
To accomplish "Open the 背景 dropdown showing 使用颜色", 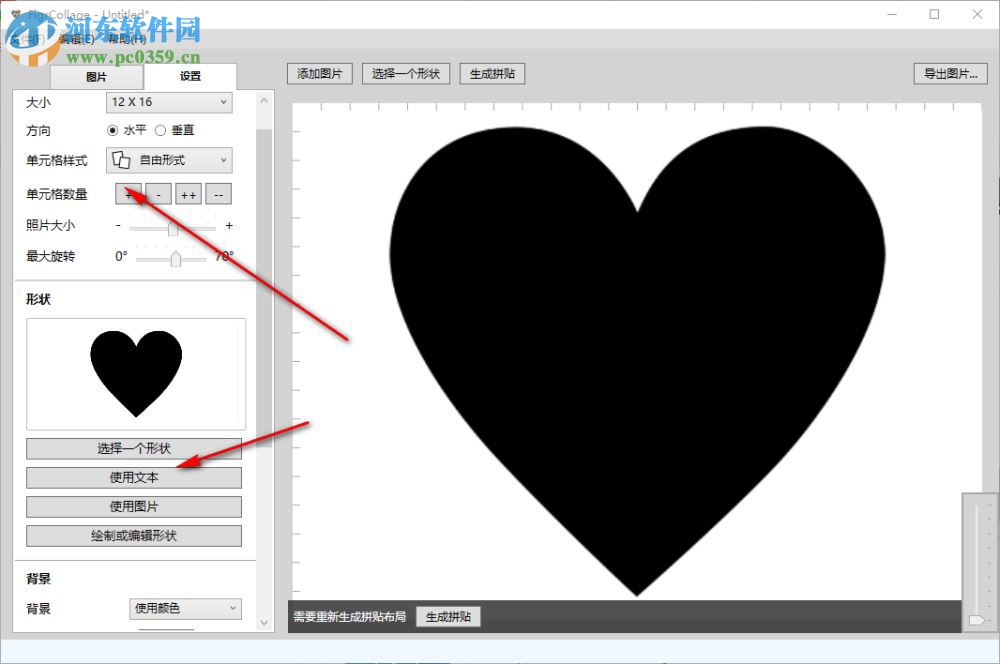I will [185, 609].
